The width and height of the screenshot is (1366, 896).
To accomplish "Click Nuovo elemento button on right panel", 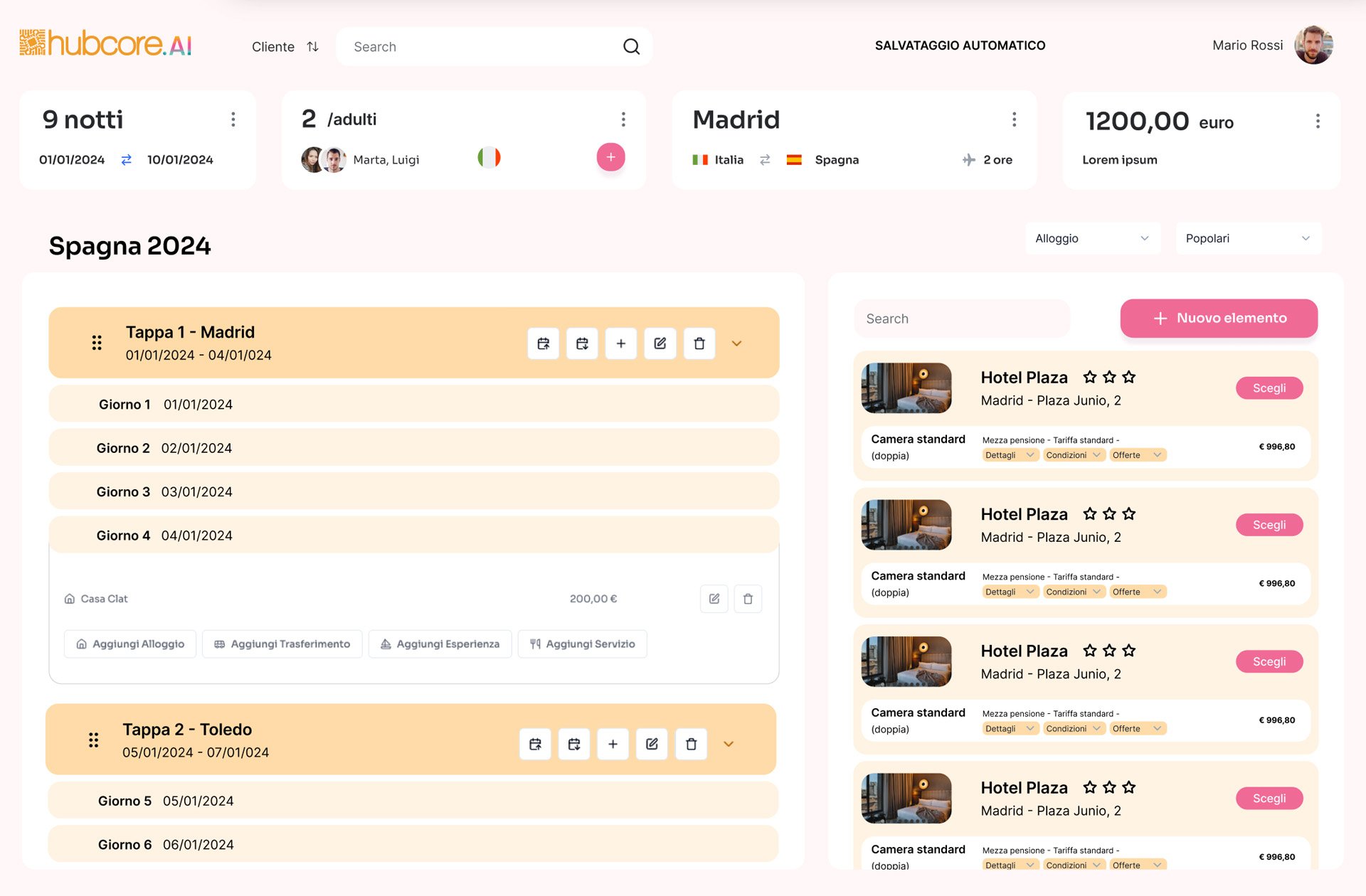I will click(1219, 318).
